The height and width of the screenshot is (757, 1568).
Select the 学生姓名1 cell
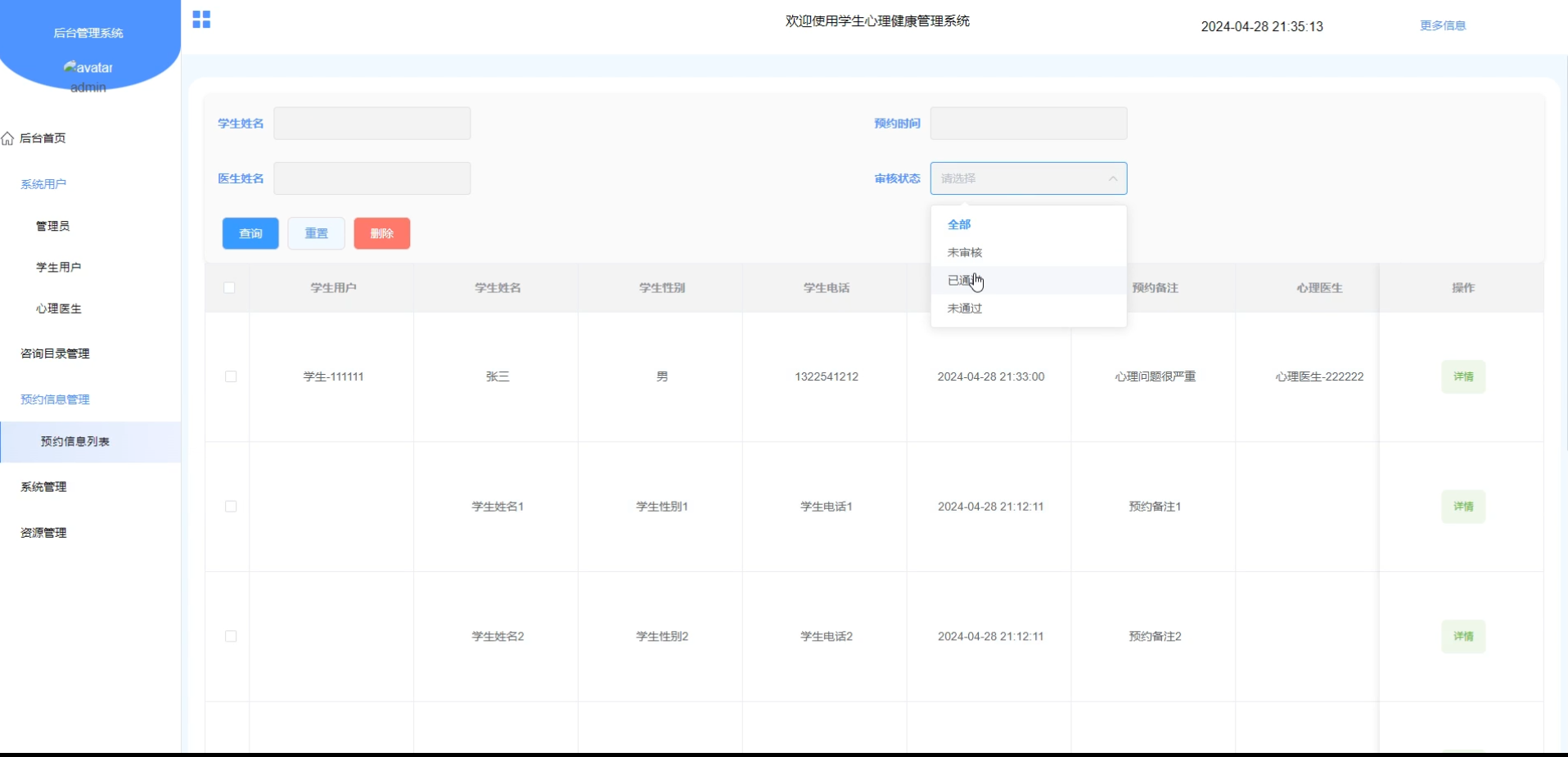tap(498, 507)
